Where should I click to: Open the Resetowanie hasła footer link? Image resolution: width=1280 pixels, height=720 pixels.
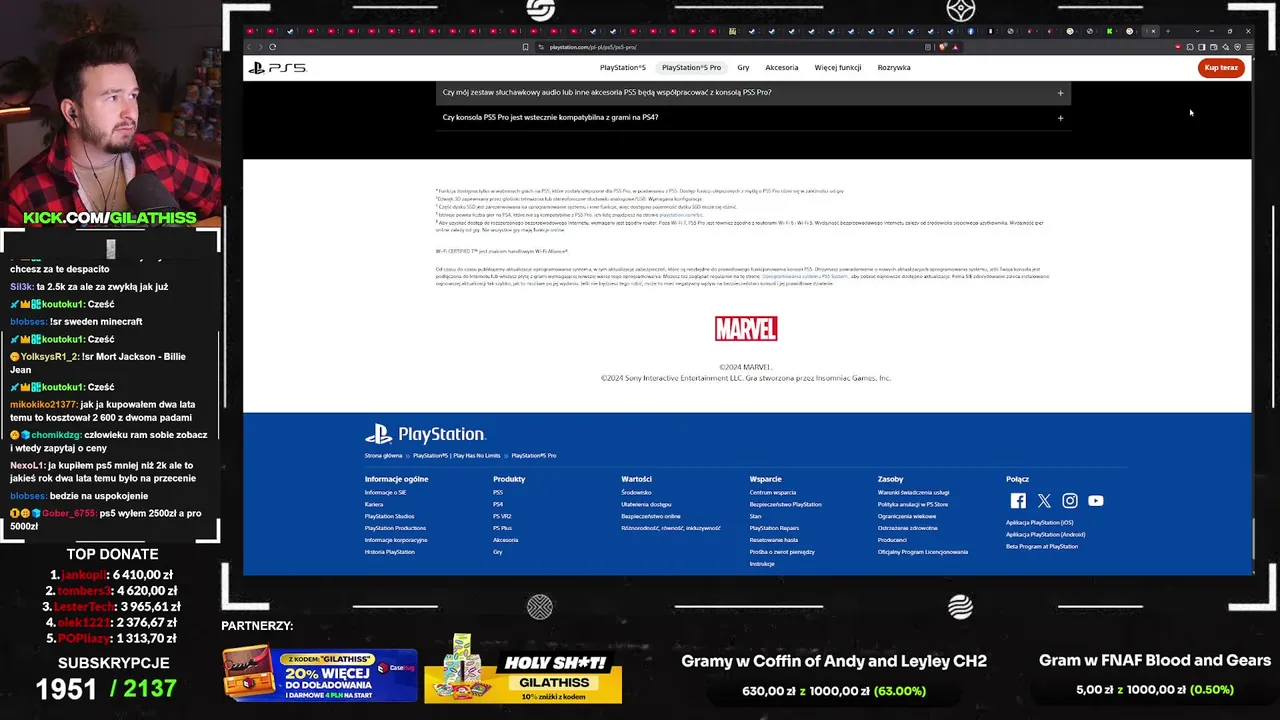coord(774,540)
